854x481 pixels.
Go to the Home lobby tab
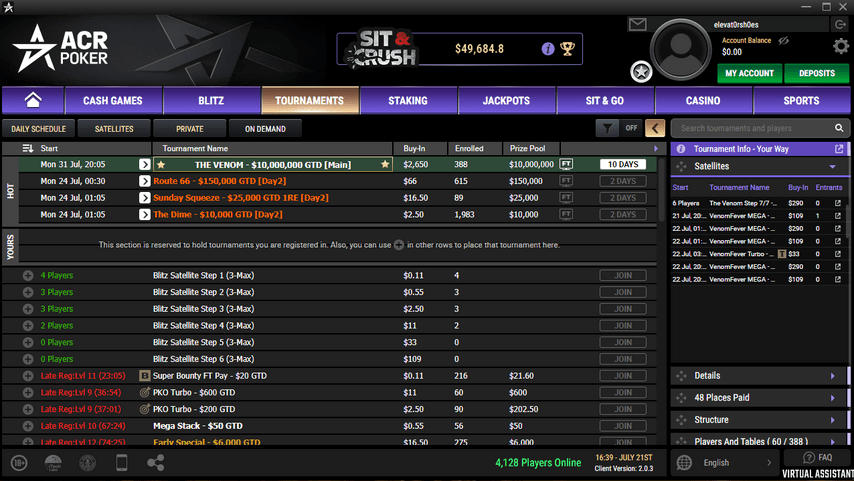point(33,100)
